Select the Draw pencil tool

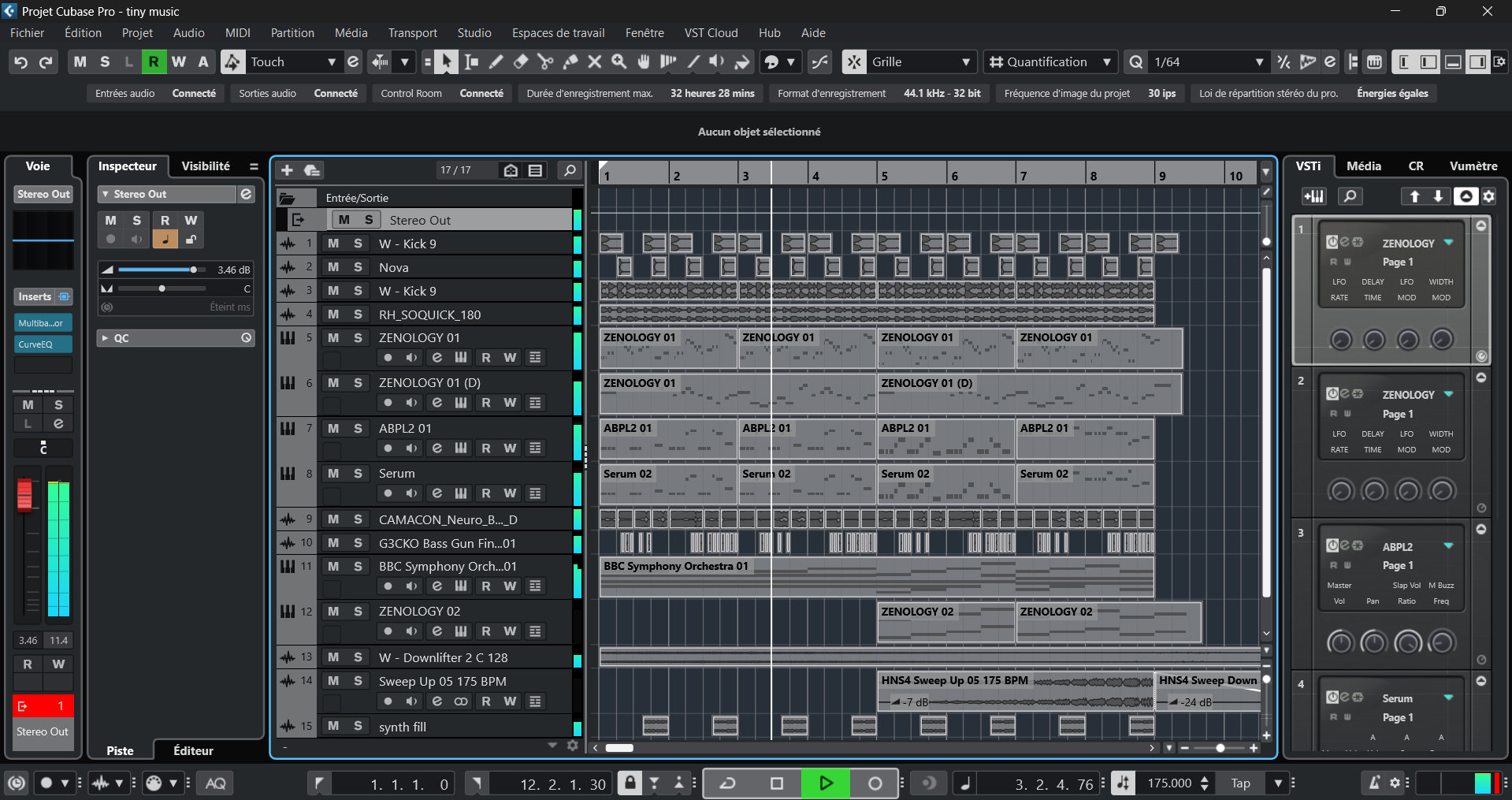click(x=496, y=62)
